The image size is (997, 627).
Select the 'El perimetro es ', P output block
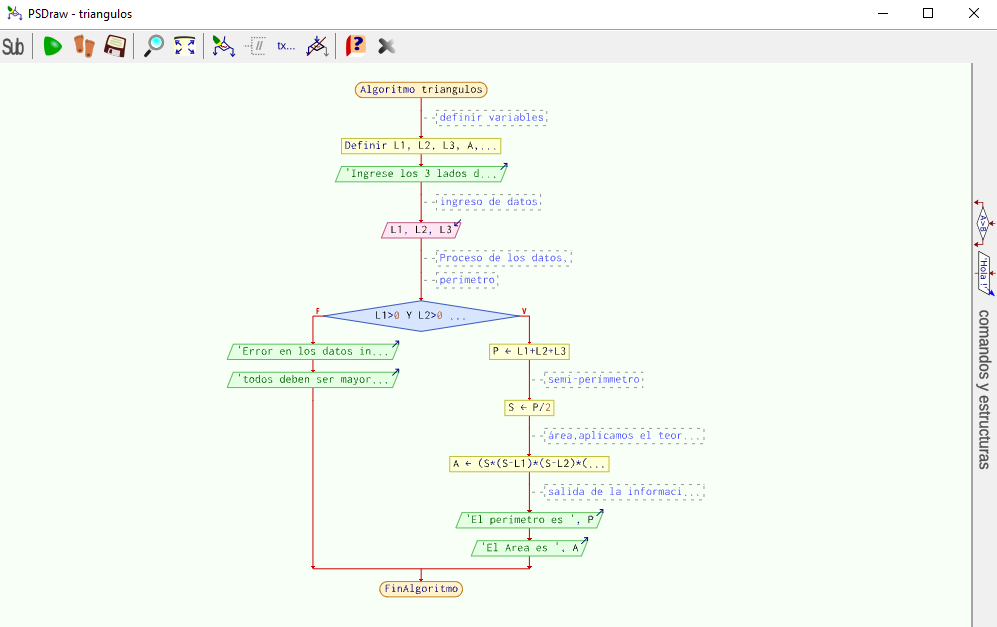click(x=529, y=520)
